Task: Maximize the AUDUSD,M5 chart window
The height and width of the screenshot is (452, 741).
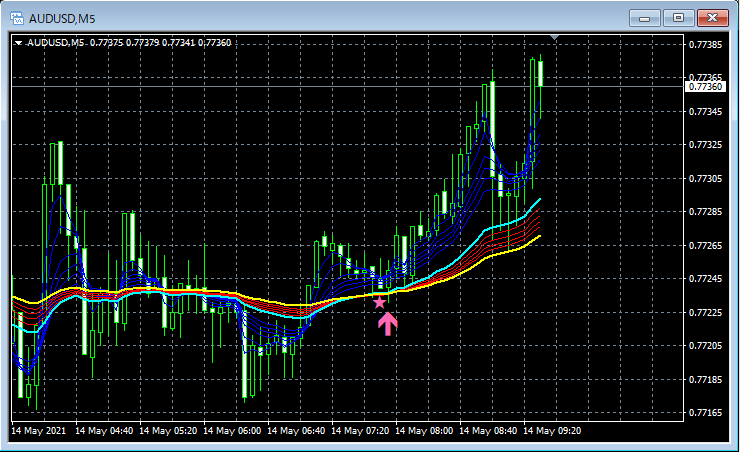Action: pos(679,18)
